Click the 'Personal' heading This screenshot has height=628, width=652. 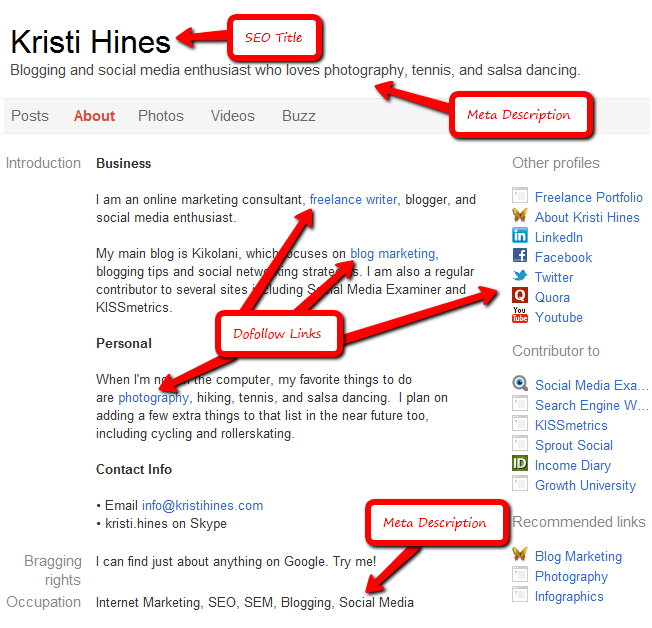[x=124, y=344]
